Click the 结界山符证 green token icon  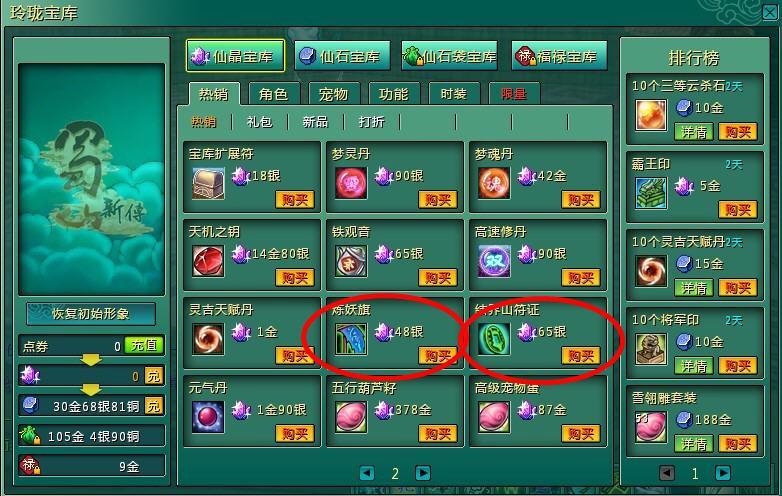tap(494, 339)
